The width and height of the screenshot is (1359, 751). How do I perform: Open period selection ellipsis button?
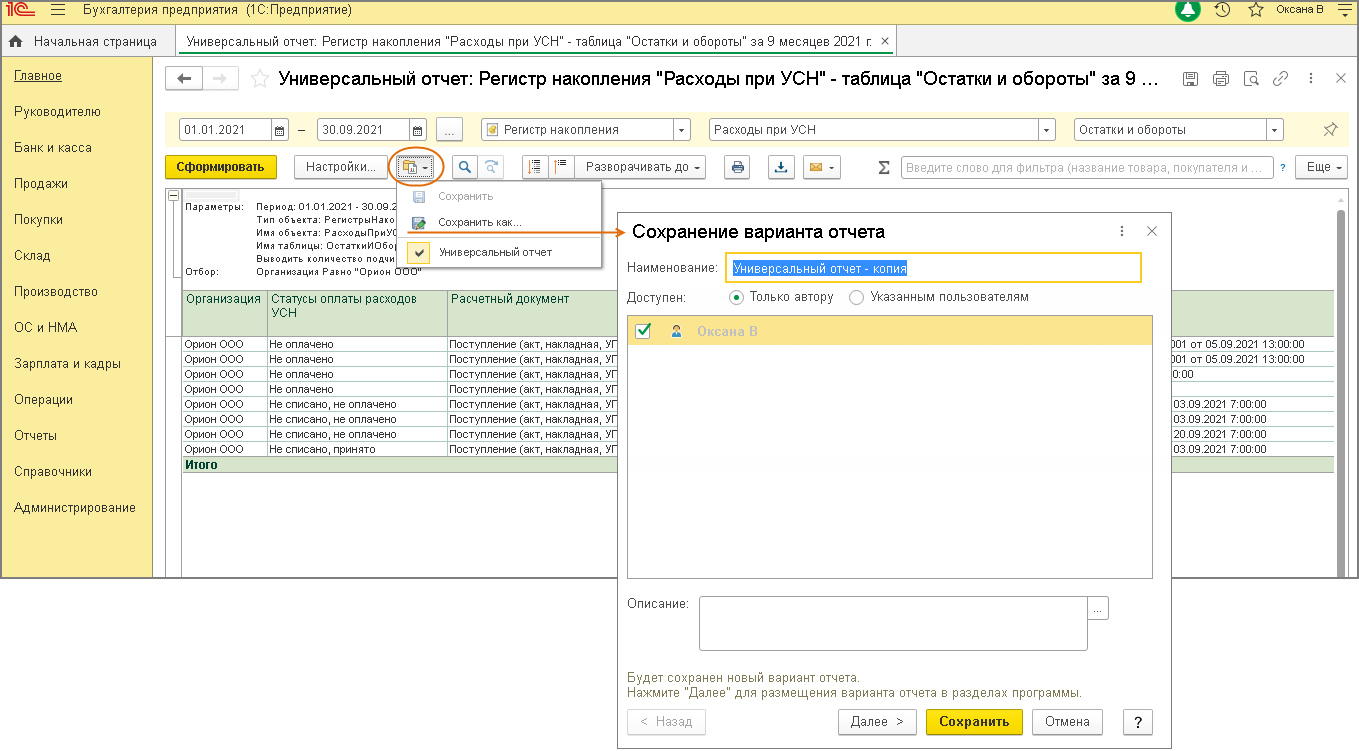(450, 130)
